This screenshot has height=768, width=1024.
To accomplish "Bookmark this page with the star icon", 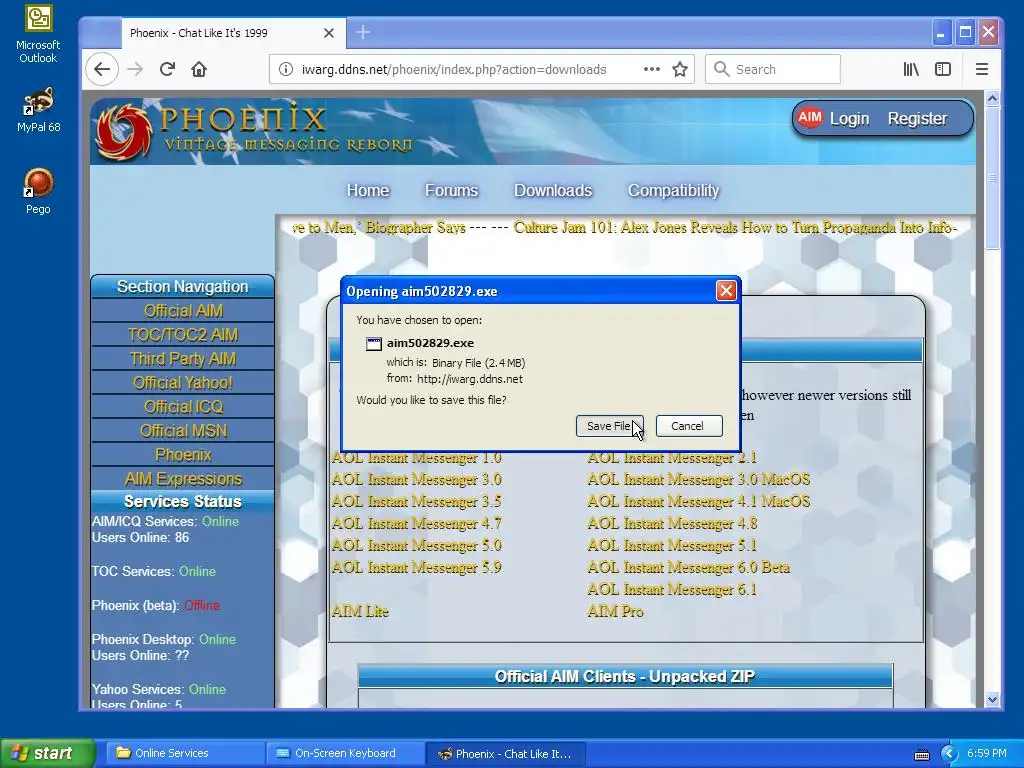I will pos(680,69).
